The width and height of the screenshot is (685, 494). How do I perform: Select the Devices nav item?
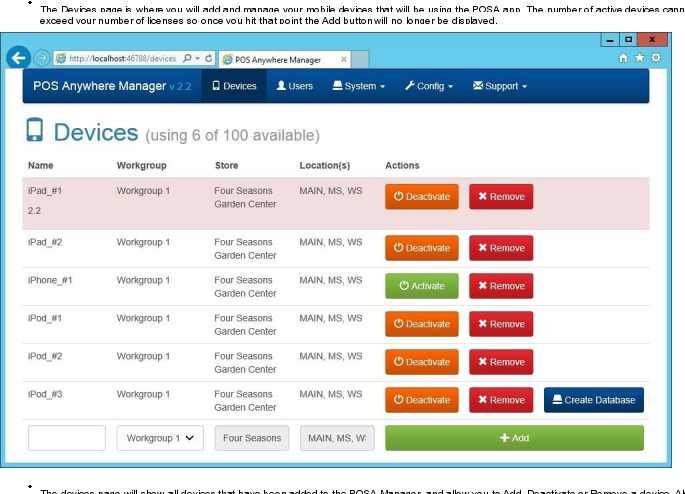234,86
